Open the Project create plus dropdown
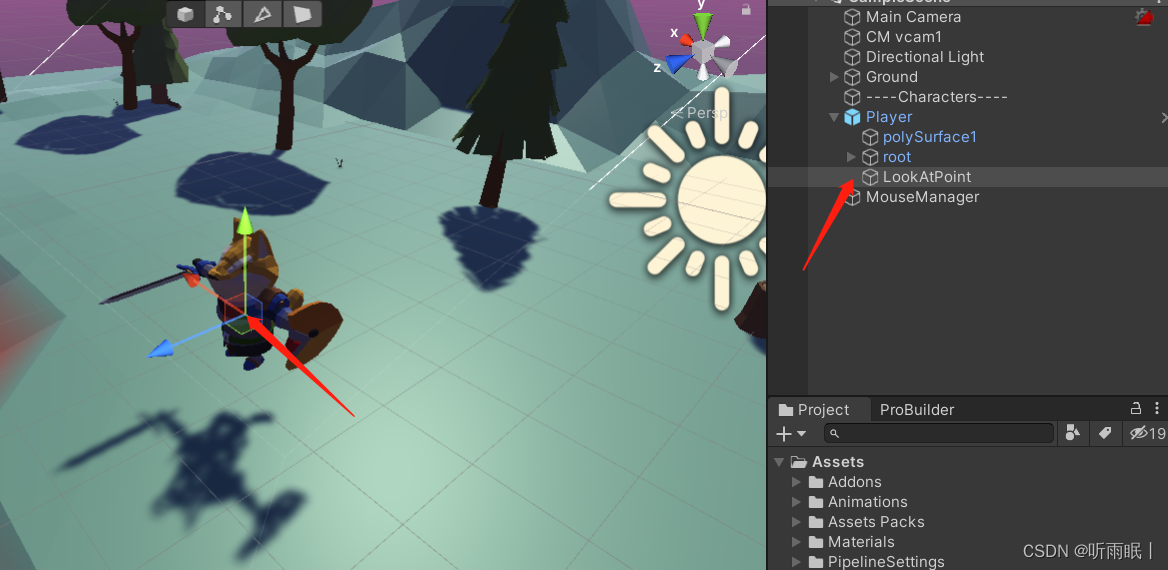This screenshot has height=570, width=1168. (791, 434)
